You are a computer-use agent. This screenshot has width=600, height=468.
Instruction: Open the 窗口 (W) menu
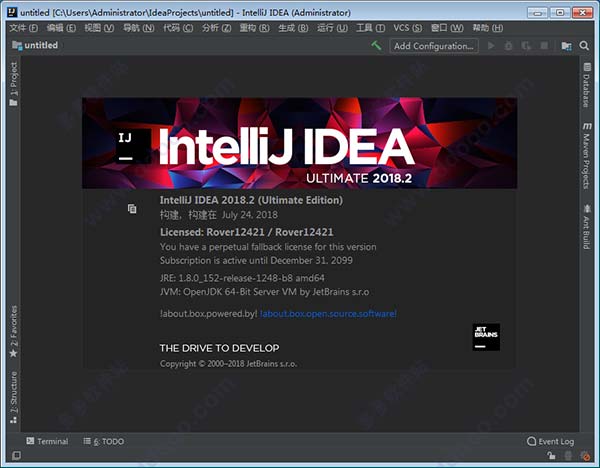point(447,28)
